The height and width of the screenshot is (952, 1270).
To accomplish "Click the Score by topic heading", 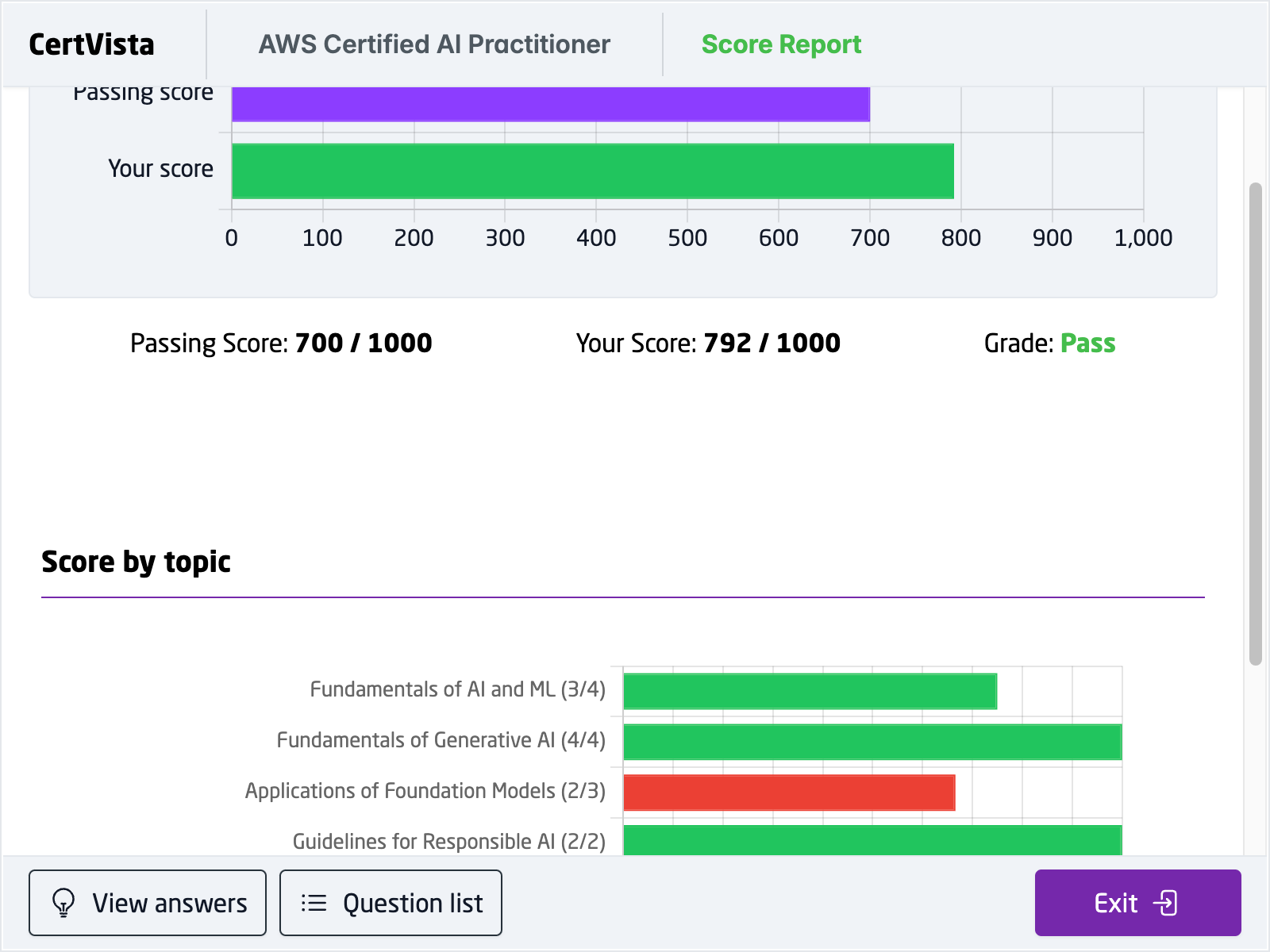I will (x=136, y=562).
